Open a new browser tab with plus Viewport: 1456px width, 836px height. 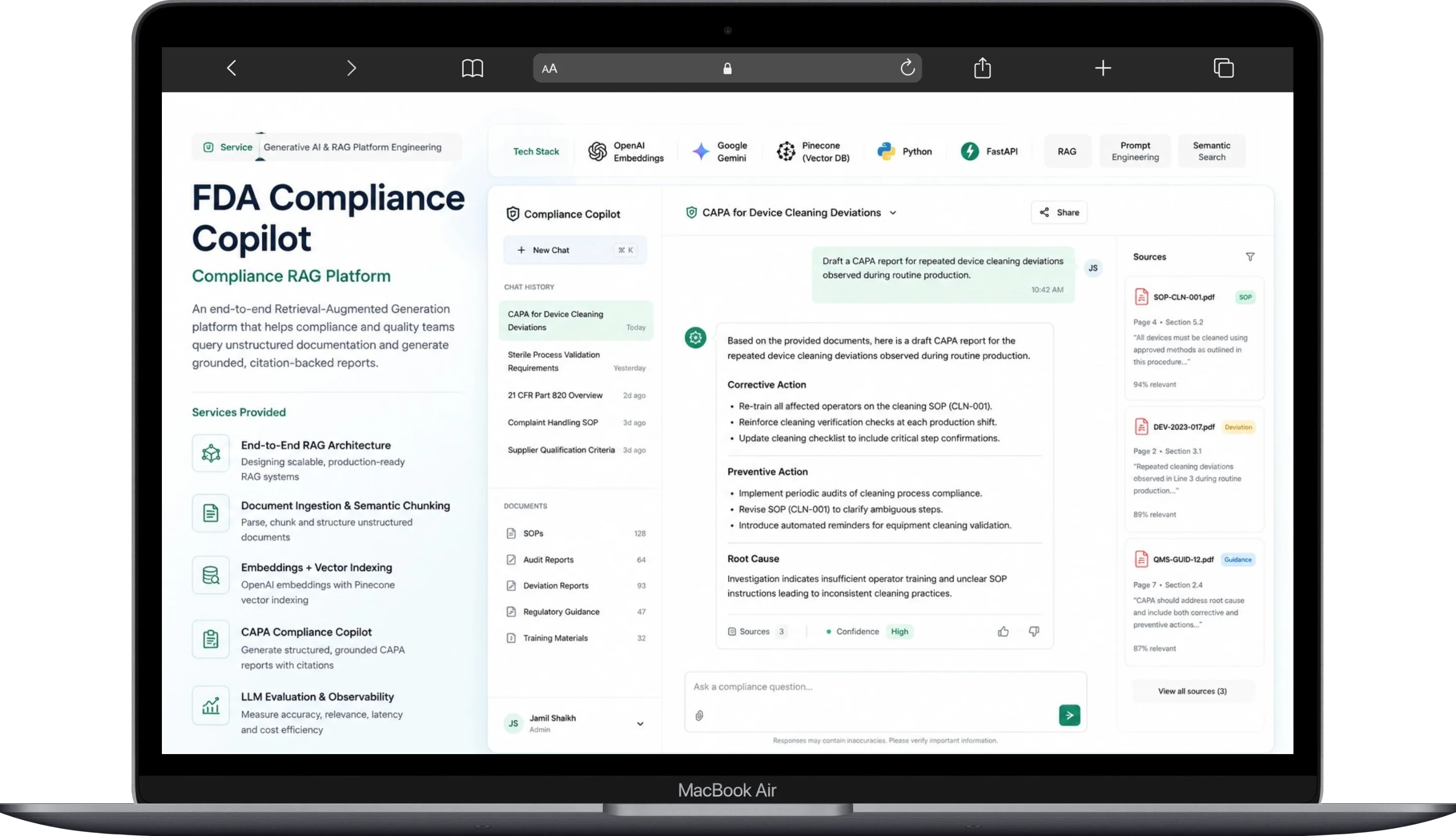tap(1103, 69)
